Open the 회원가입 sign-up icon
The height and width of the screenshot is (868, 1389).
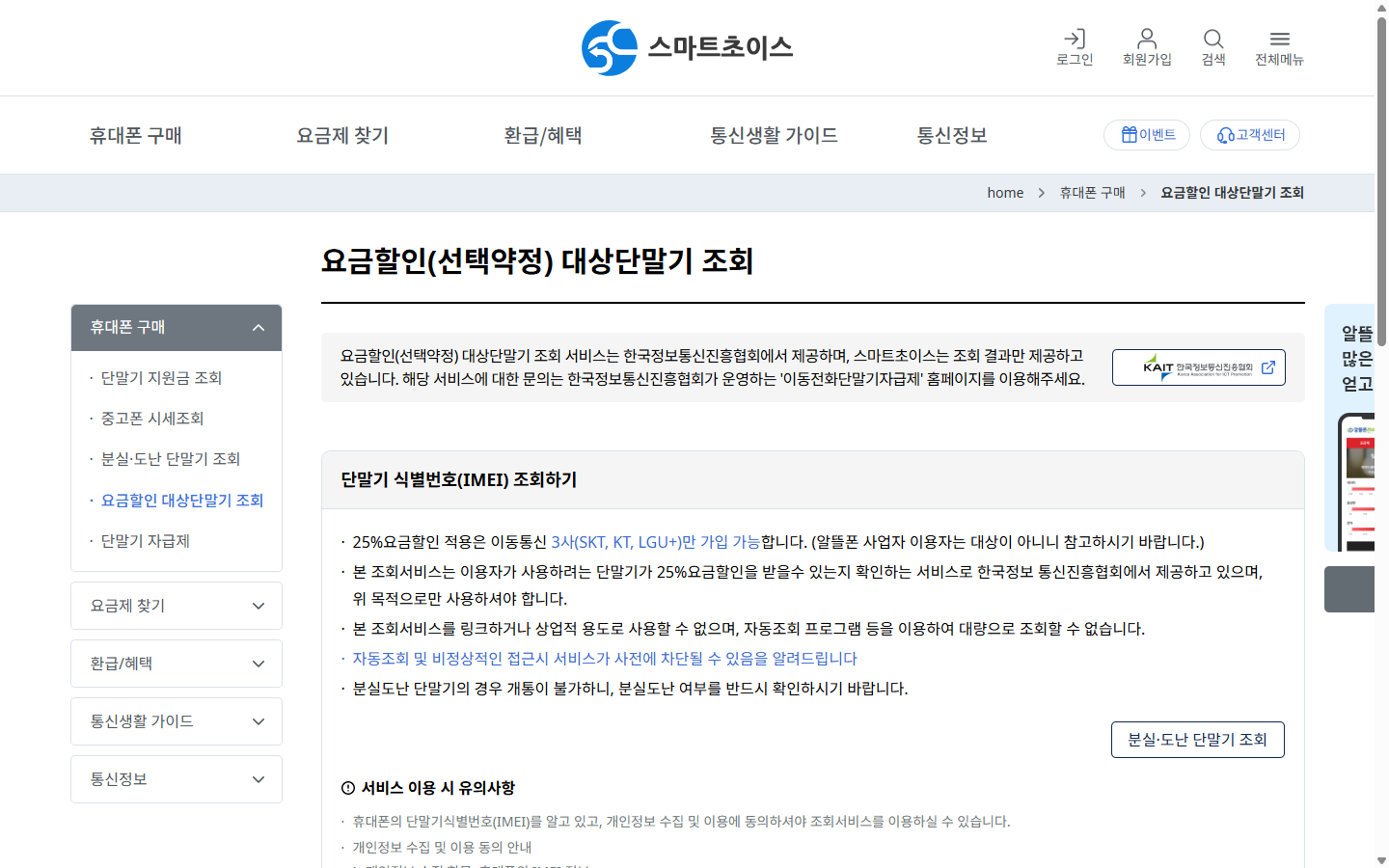click(x=1147, y=47)
